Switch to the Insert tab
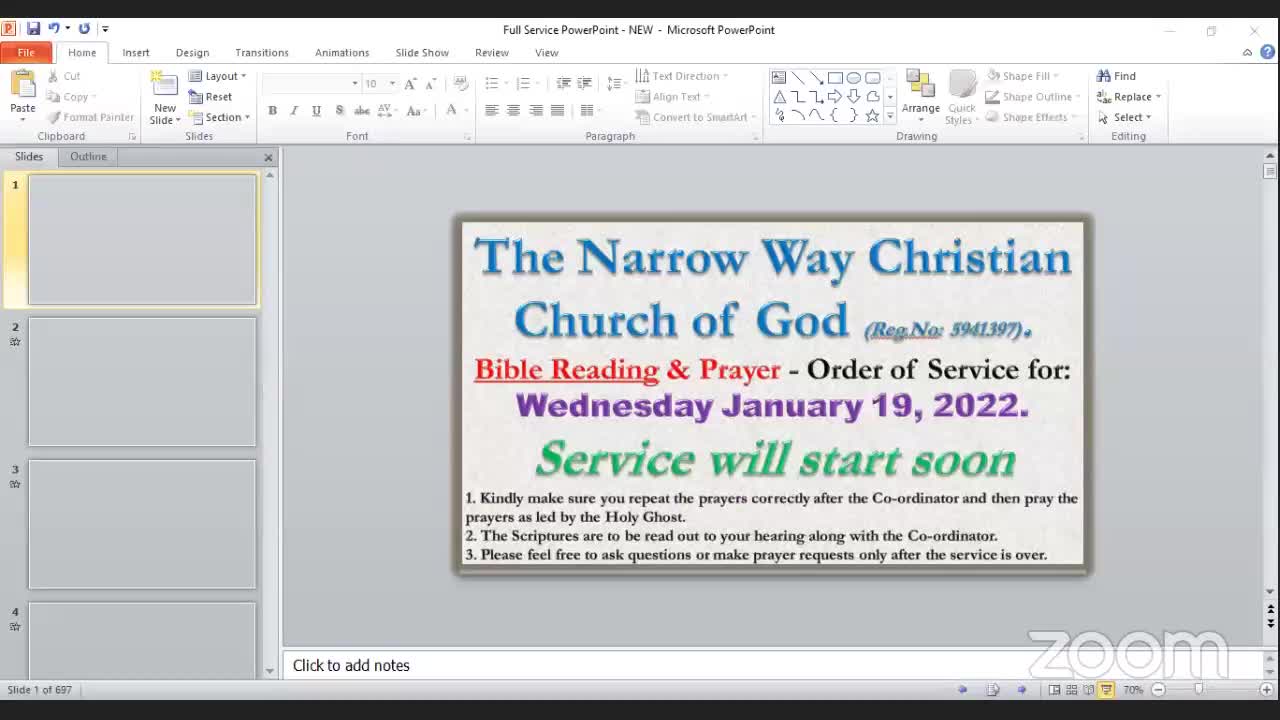 click(x=136, y=53)
